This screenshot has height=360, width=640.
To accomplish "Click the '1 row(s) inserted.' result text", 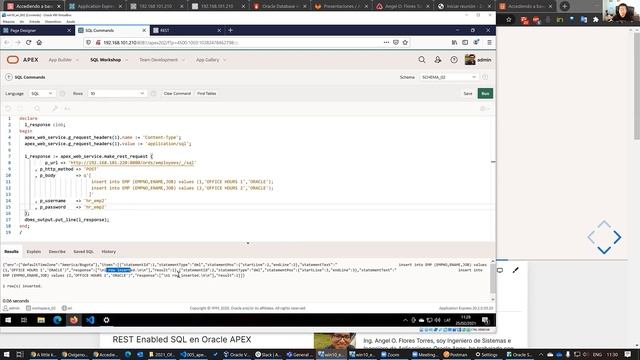I will click(22, 286).
